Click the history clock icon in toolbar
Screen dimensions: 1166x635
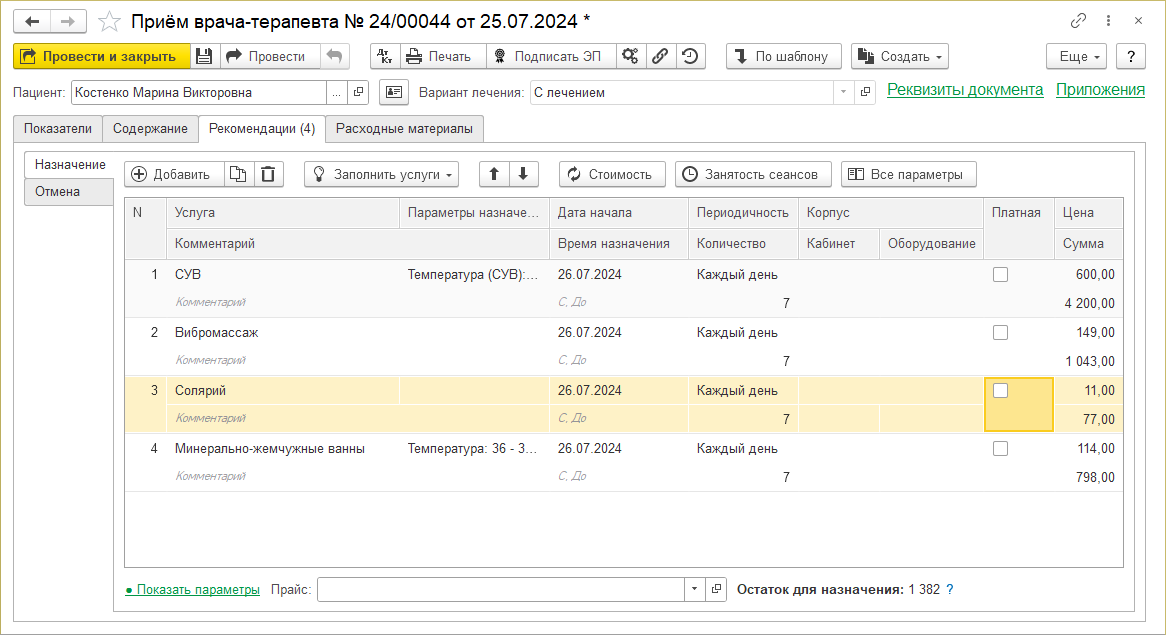point(690,56)
